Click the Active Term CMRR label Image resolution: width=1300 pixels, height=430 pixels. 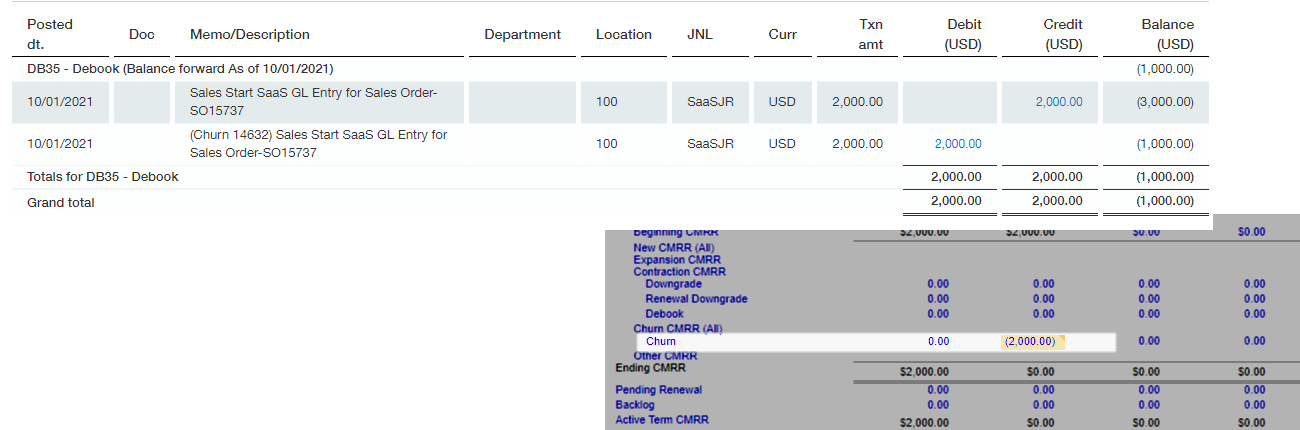click(x=661, y=420)
